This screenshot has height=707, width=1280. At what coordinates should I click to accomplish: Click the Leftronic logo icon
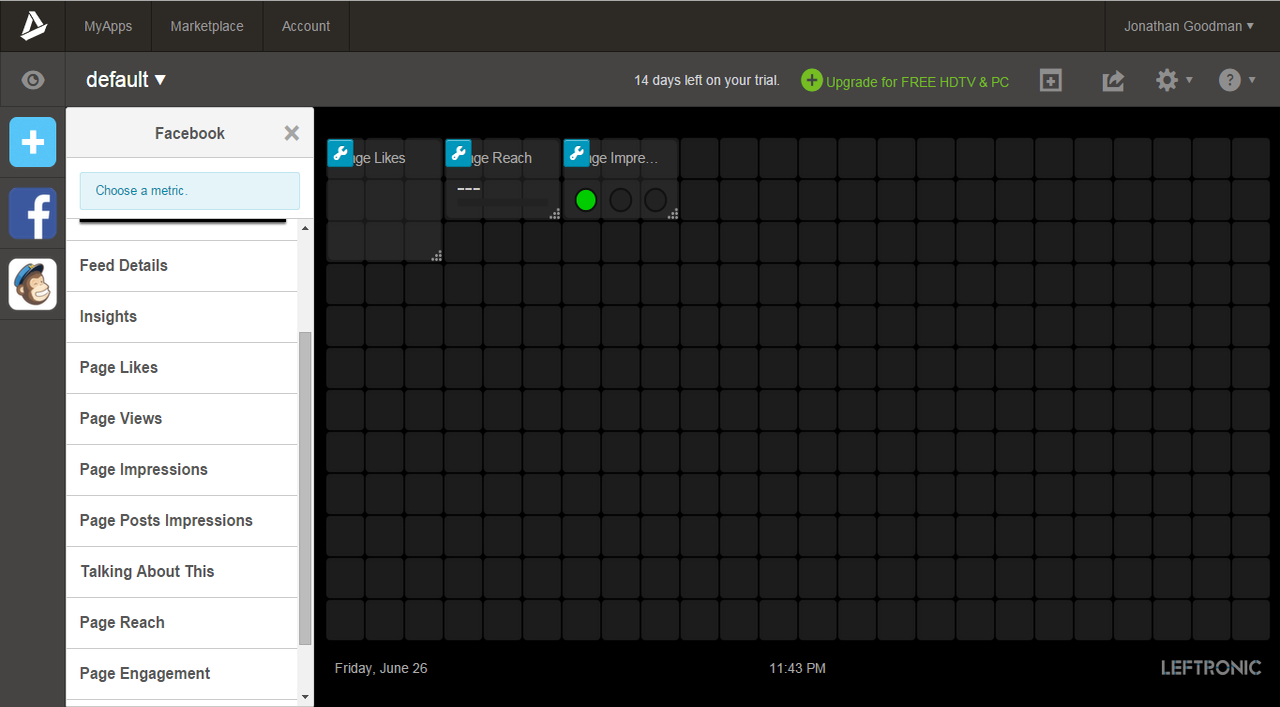click(x=33, y=26)
